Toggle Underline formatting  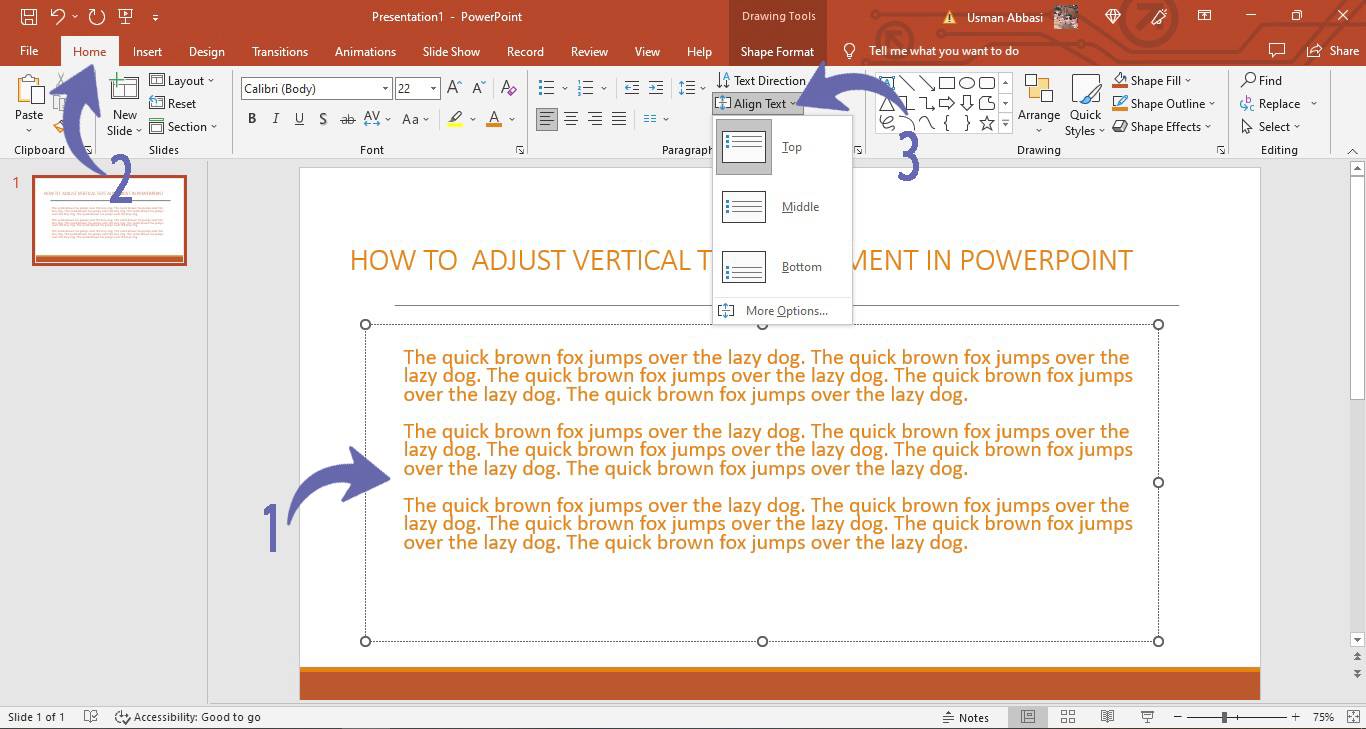(x=299, y=119)
